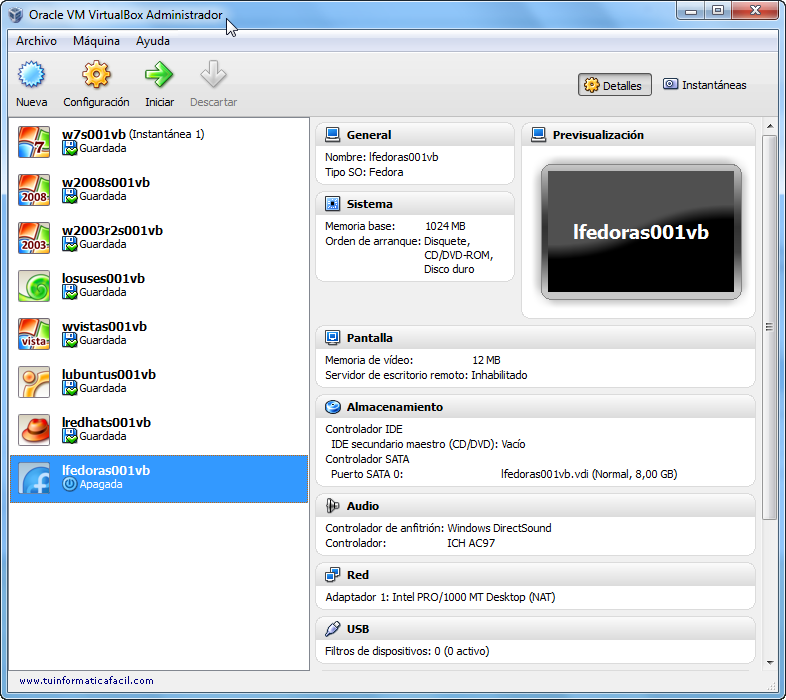Click 'Servidor de escritorio remoto: Inhabilitado'
This screenshot has width=786, height=700.
tap(426, 375)
